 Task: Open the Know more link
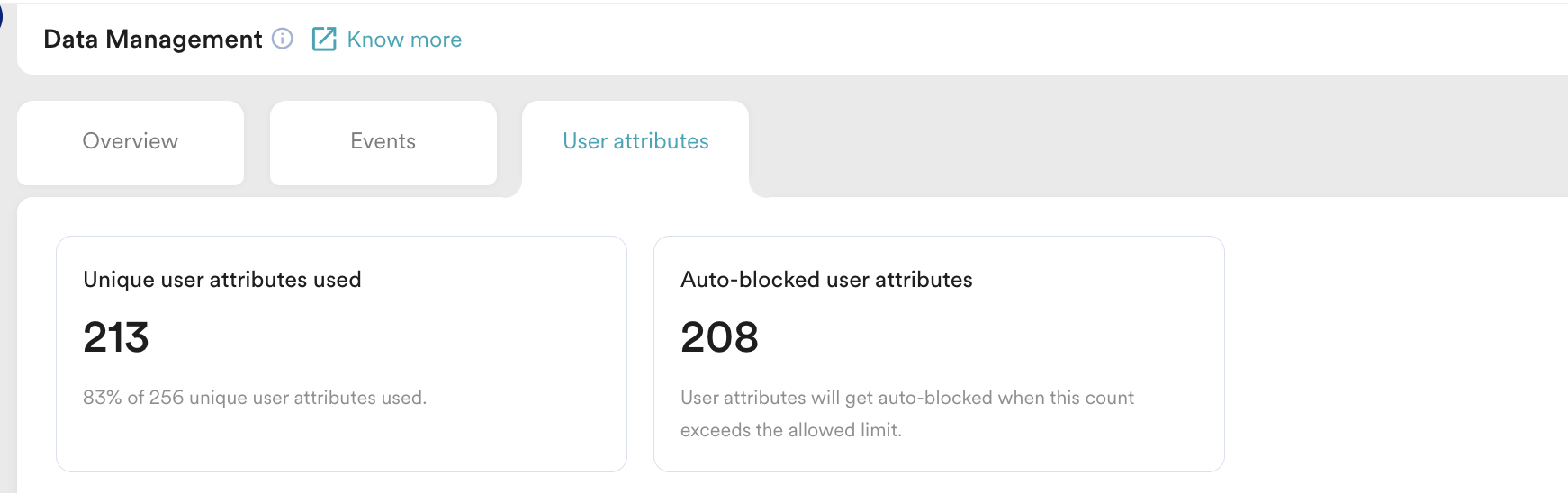(404, 40)
